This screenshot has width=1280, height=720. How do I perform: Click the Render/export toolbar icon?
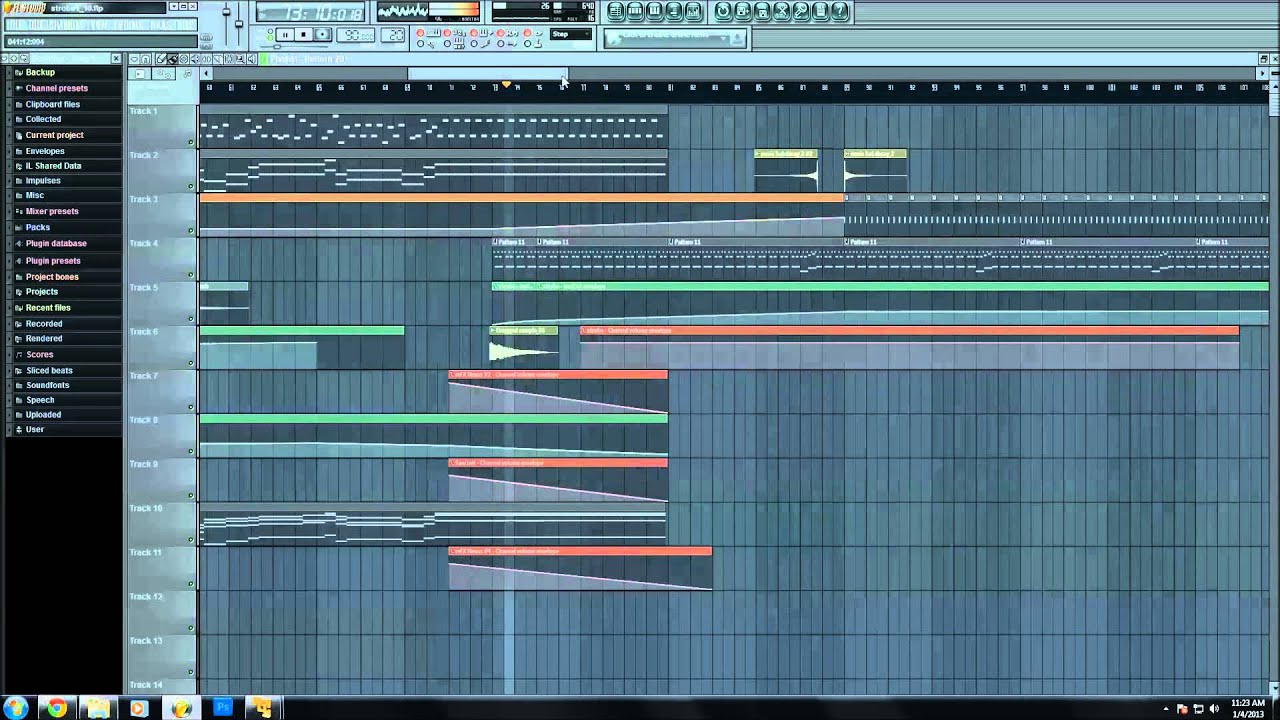pos(762,11)
